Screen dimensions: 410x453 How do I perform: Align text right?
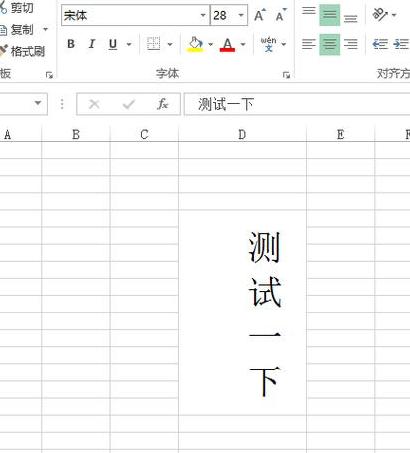(351, 44)
